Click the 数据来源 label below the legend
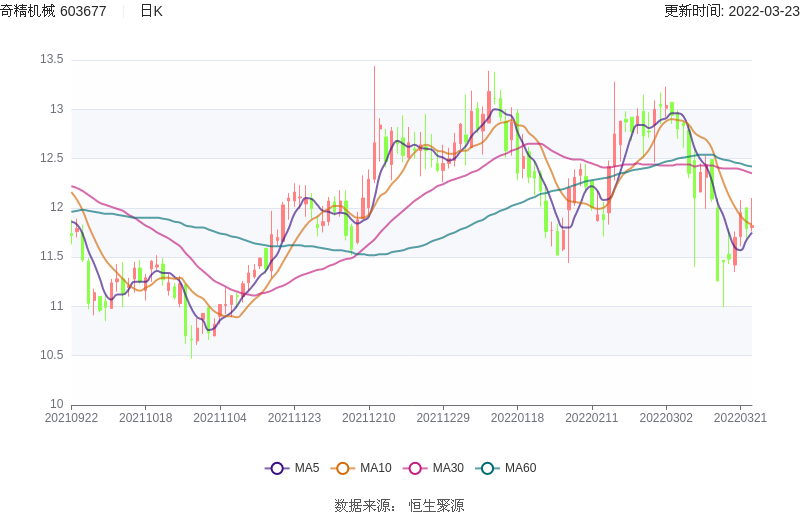The height and width of the screenshot is (517, 800). 365,506
